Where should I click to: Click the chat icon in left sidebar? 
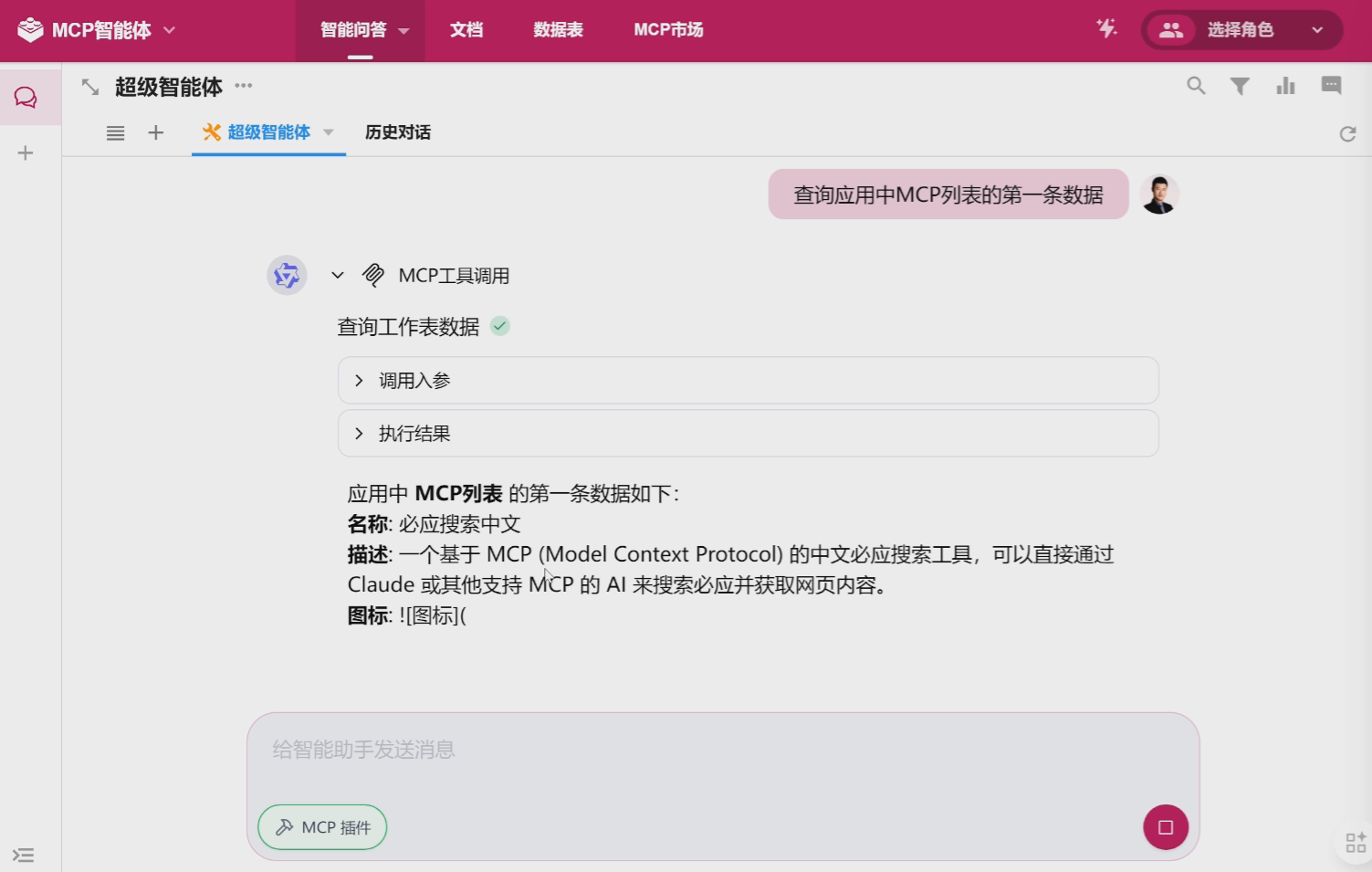click(26, 98)
